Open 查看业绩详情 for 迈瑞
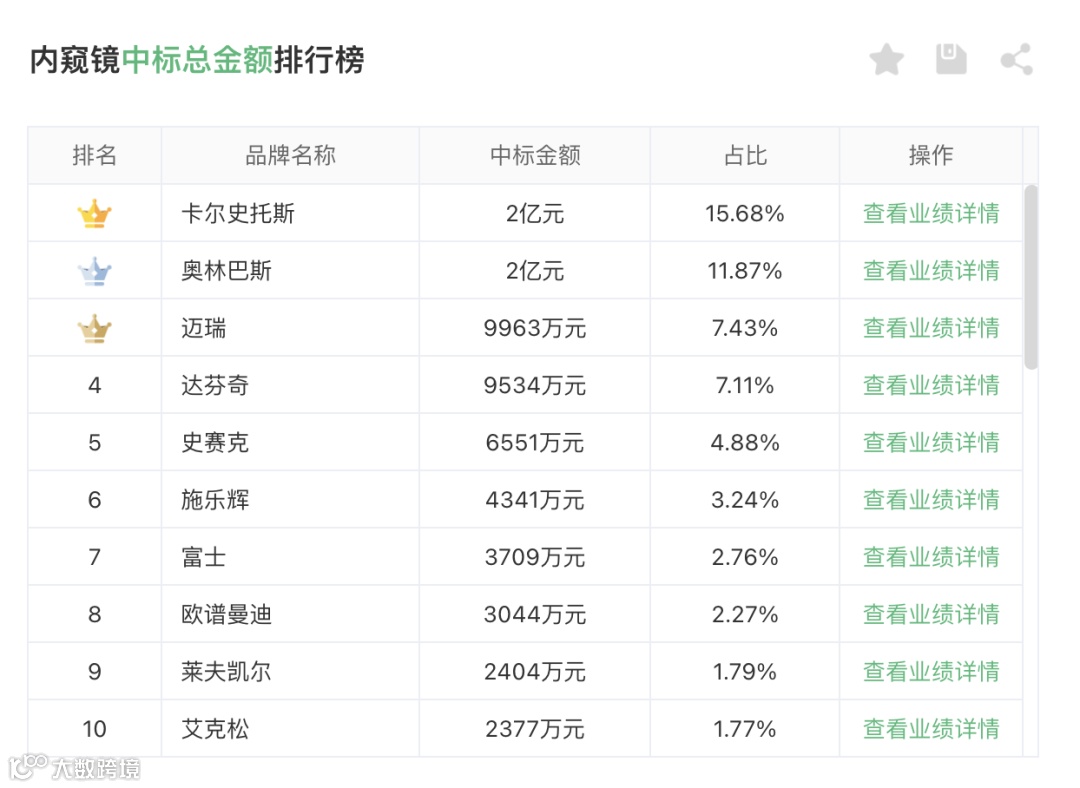The height and width of the screenshot is (788, 1080). (x=931, y=328)
